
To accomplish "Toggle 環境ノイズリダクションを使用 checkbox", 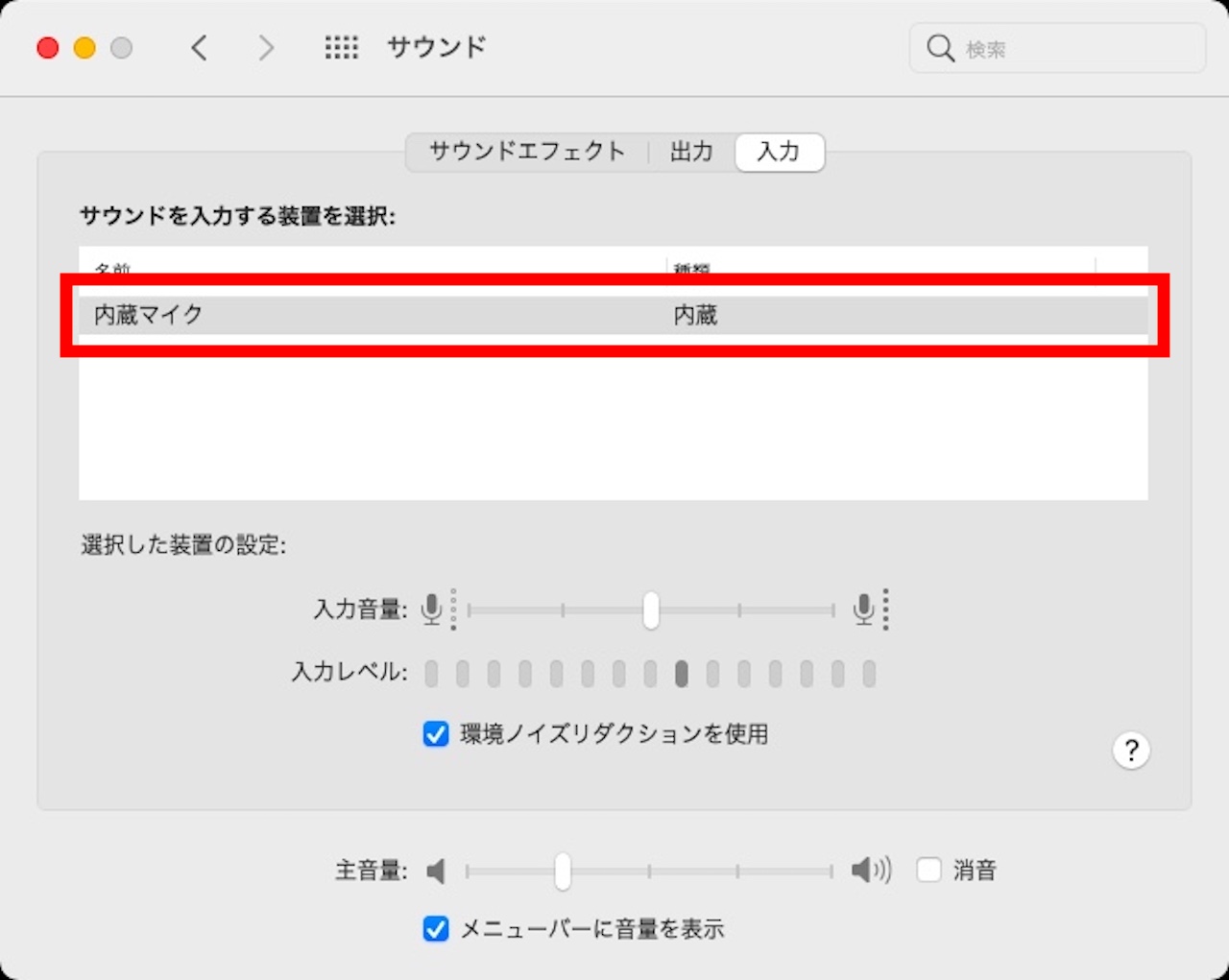I will click(436, 734).
